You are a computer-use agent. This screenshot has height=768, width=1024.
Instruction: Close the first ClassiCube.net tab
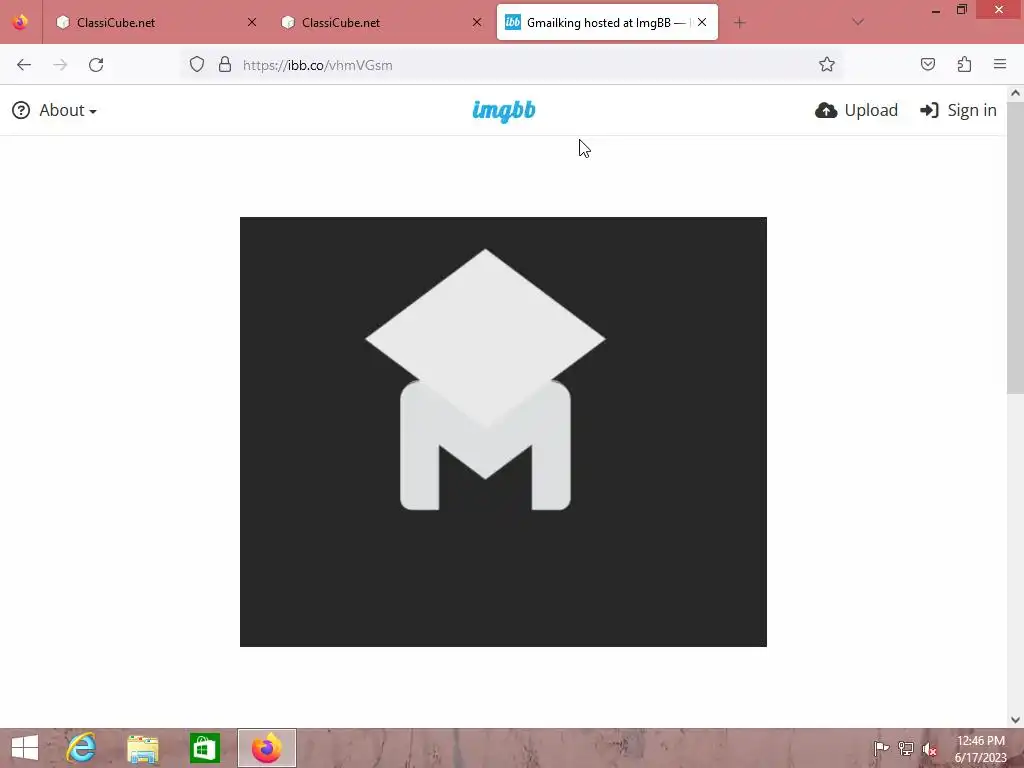click(x=252, y=22)
